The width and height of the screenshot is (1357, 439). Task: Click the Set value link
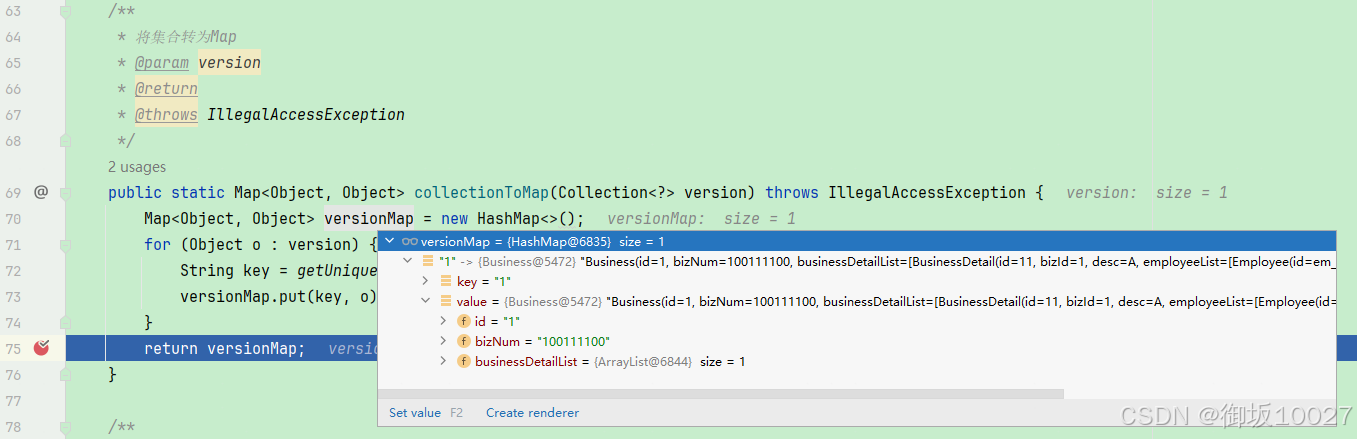coord(415,412)
